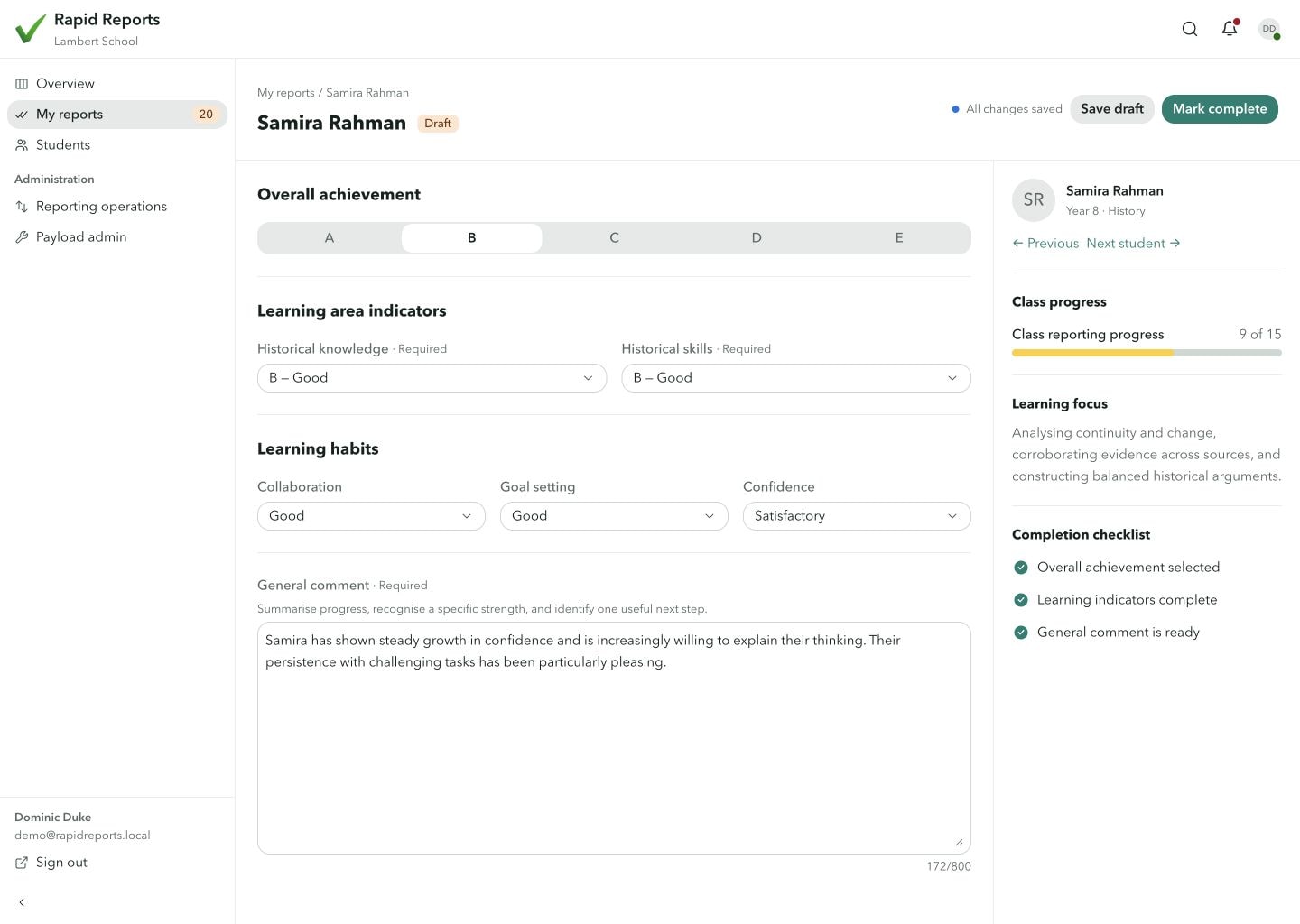The width and height of the screenshot is (1300, 924).
Task: Open the Collaboration dropdown
Action: tap(371, 516)
